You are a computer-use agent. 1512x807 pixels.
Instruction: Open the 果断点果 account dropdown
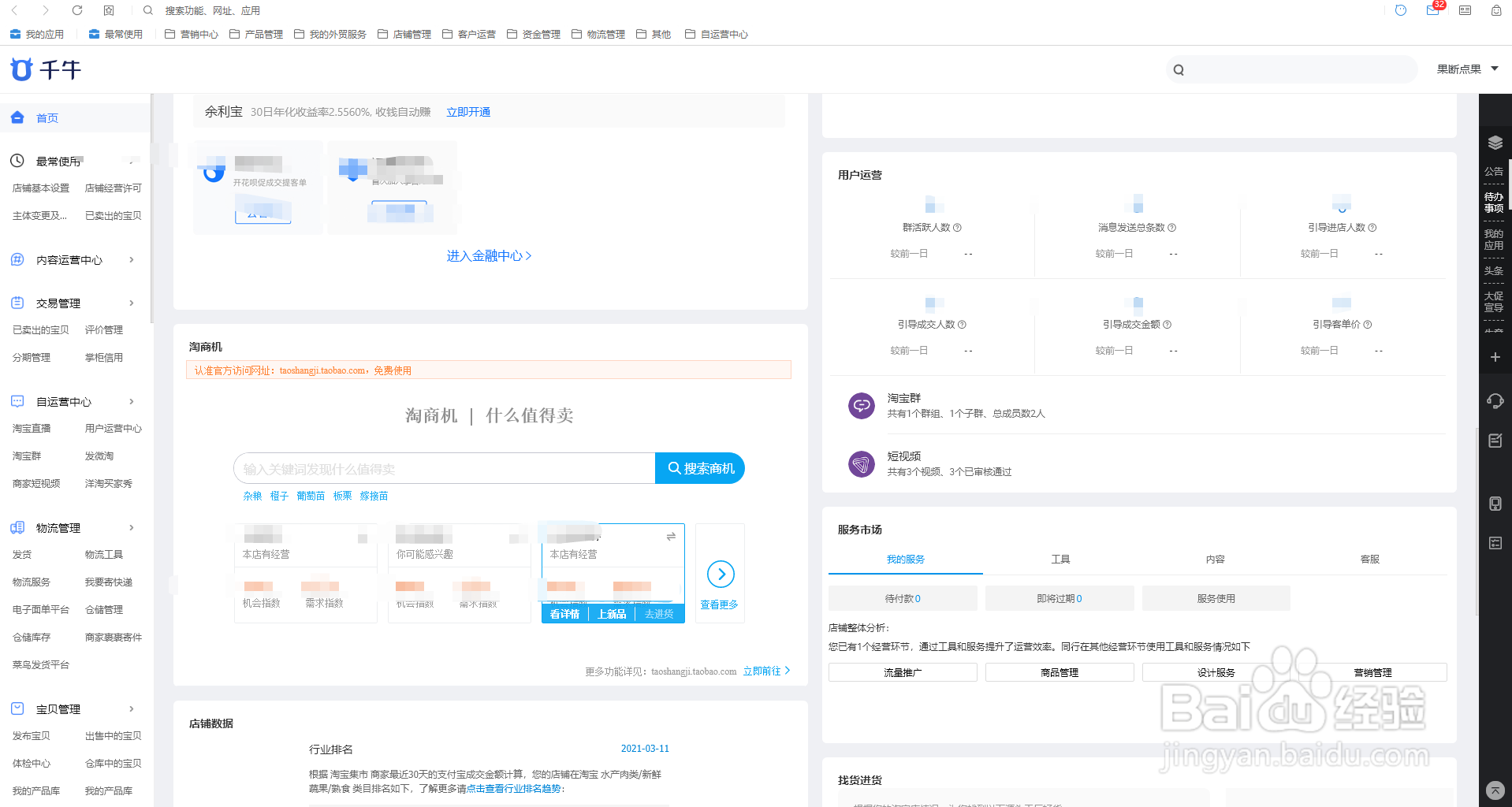[x=1467, y=69]
